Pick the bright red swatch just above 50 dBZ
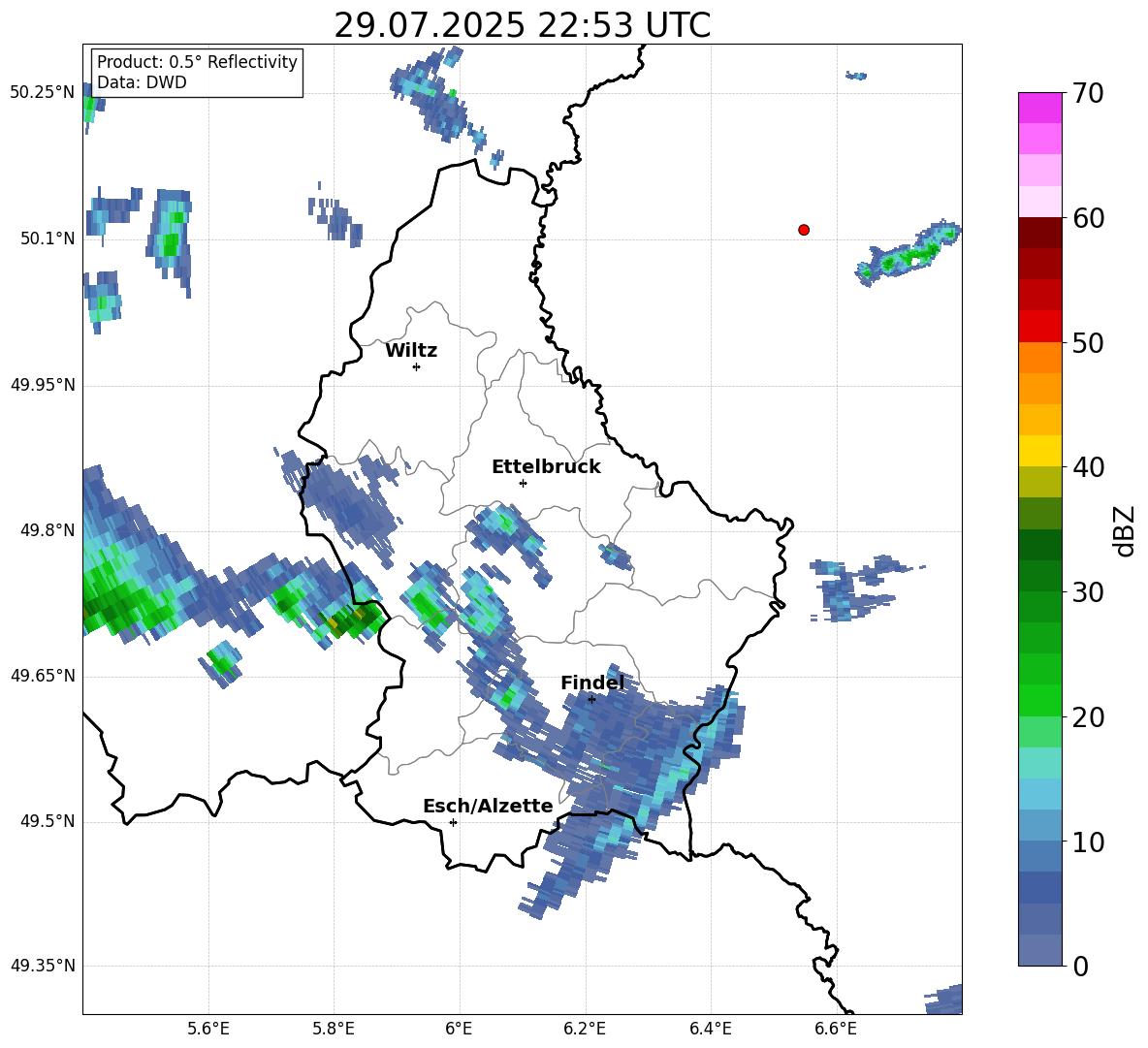The width and height of the screenshot is (1148, 1048). tap(1040, 326)
